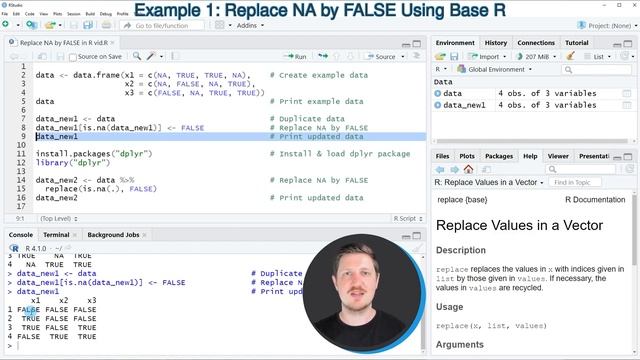Screen dimensions: 640x360
Task: Click the Help Show in new window icon
Action: point(486,169)
